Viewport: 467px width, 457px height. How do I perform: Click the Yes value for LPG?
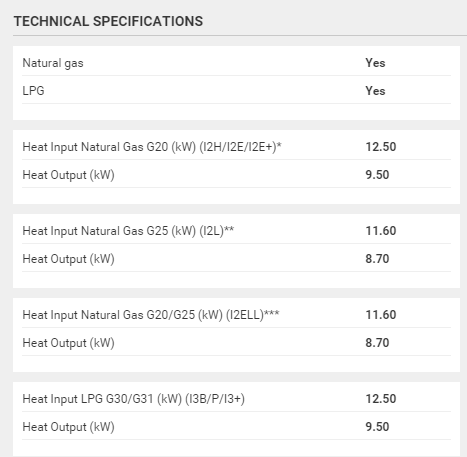(375, 91)
